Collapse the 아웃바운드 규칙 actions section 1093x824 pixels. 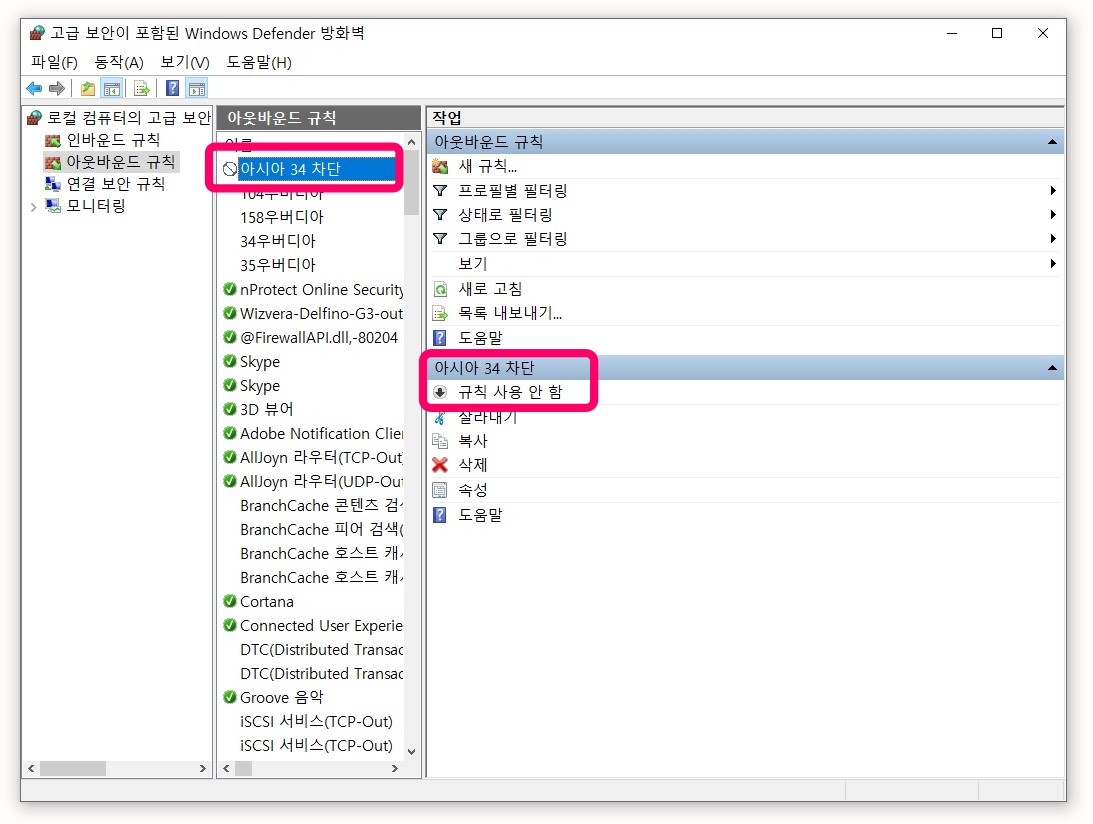point(1052,142)
